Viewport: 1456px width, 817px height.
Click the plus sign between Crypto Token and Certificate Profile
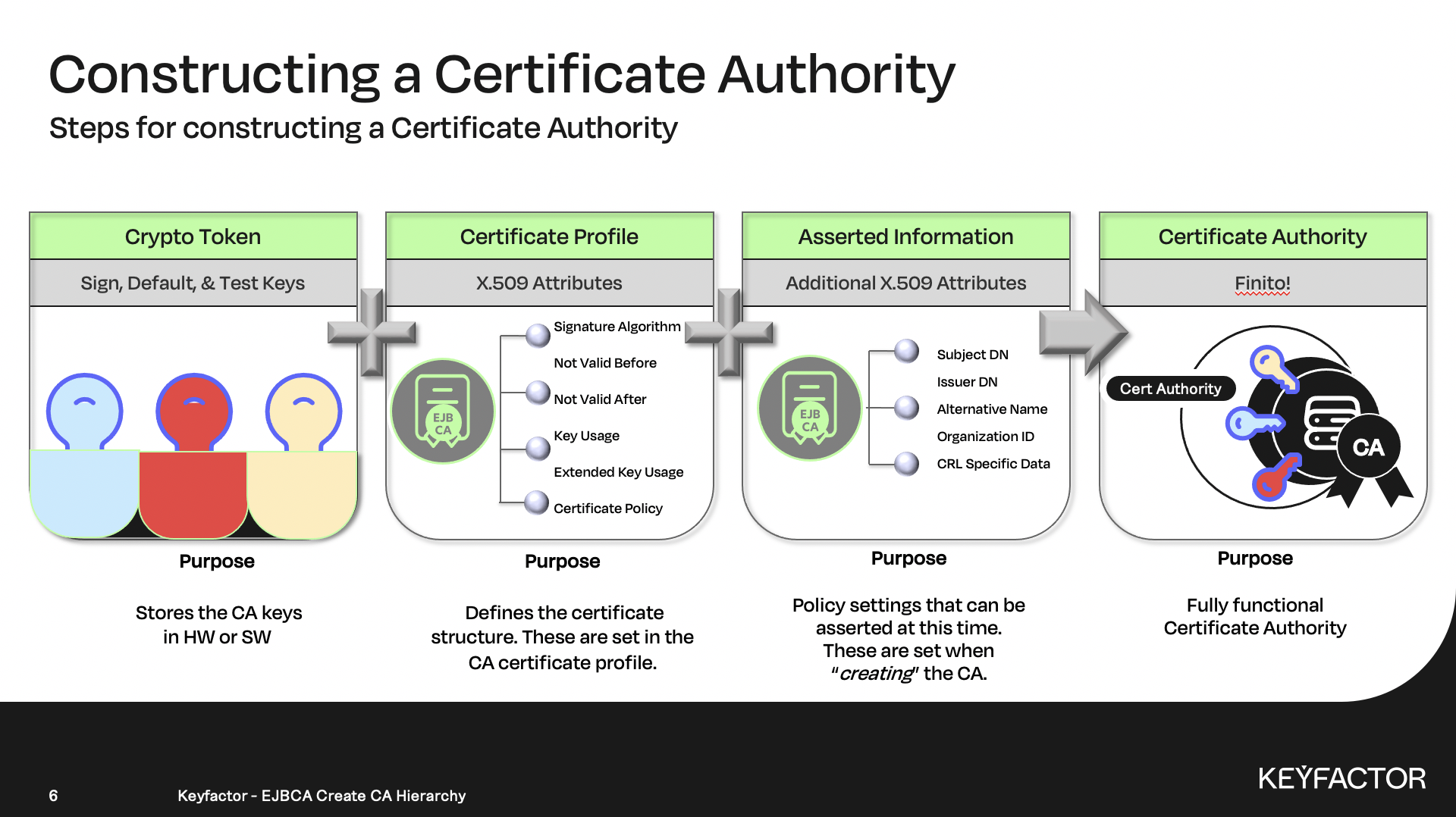[372, 332]
